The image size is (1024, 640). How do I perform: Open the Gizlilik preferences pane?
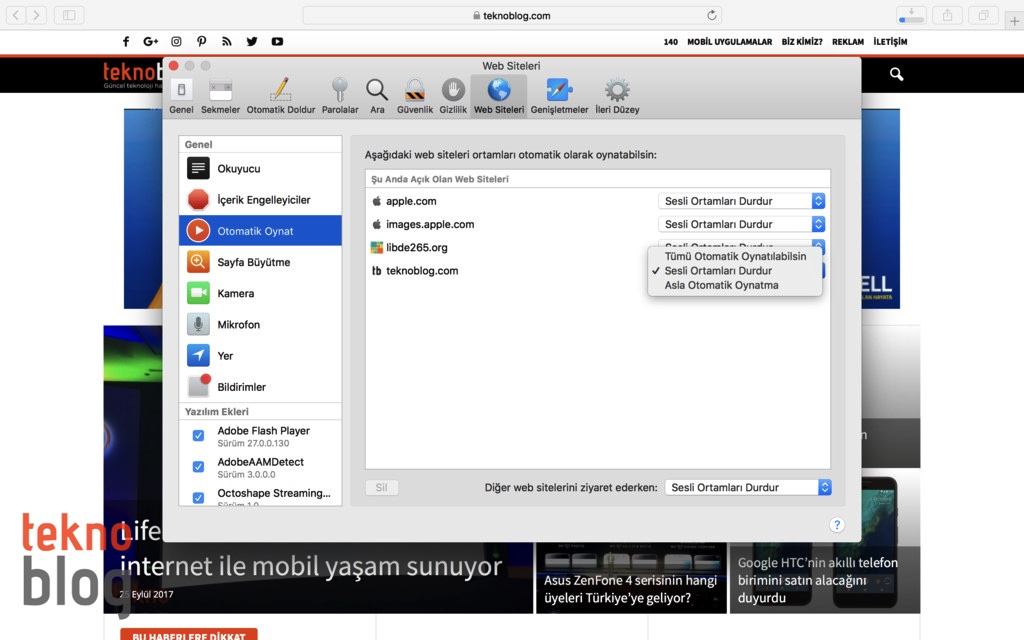click(x=453, y=97)
